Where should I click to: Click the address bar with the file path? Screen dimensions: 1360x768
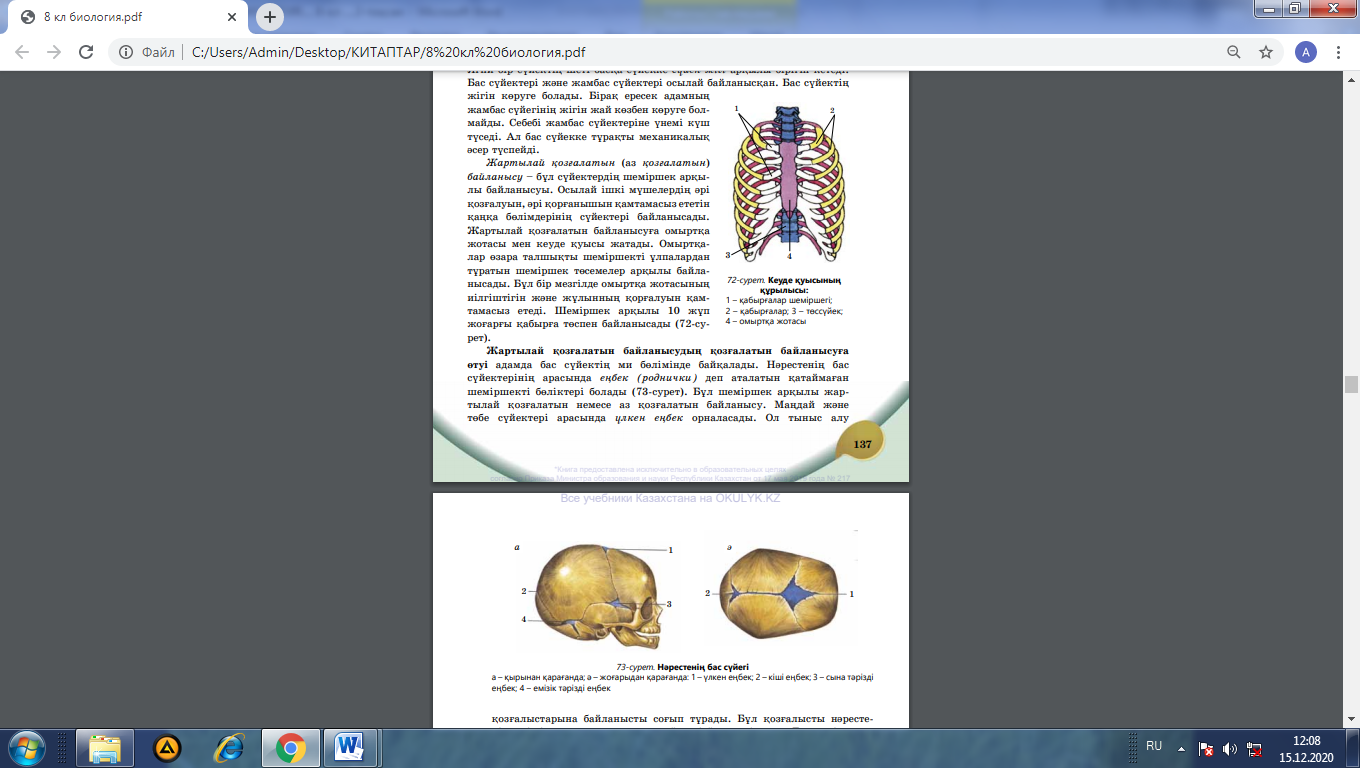680,52
